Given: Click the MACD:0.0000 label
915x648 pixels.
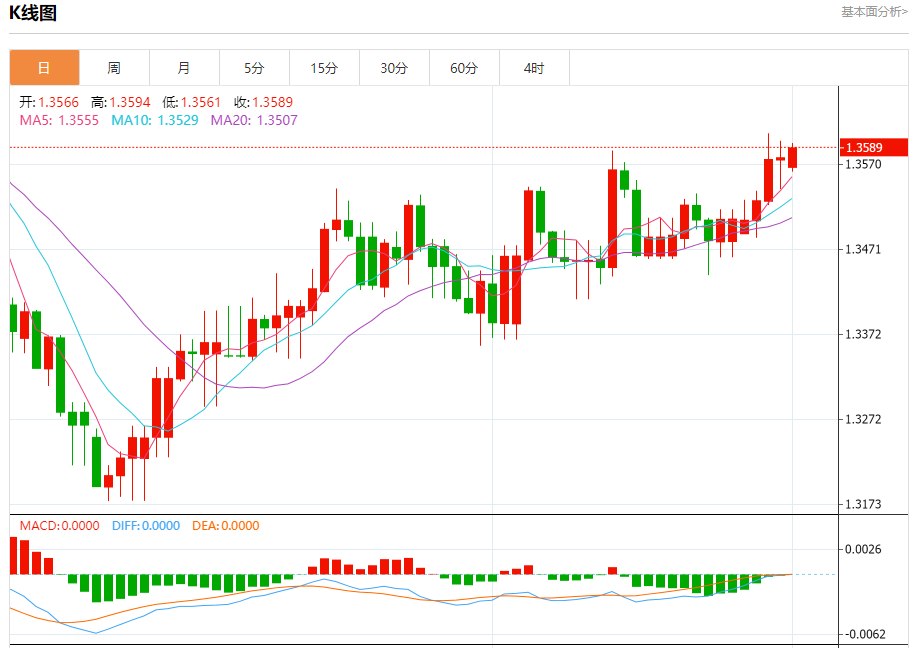Looking at the screenshot, I should (x=60, y=525).
